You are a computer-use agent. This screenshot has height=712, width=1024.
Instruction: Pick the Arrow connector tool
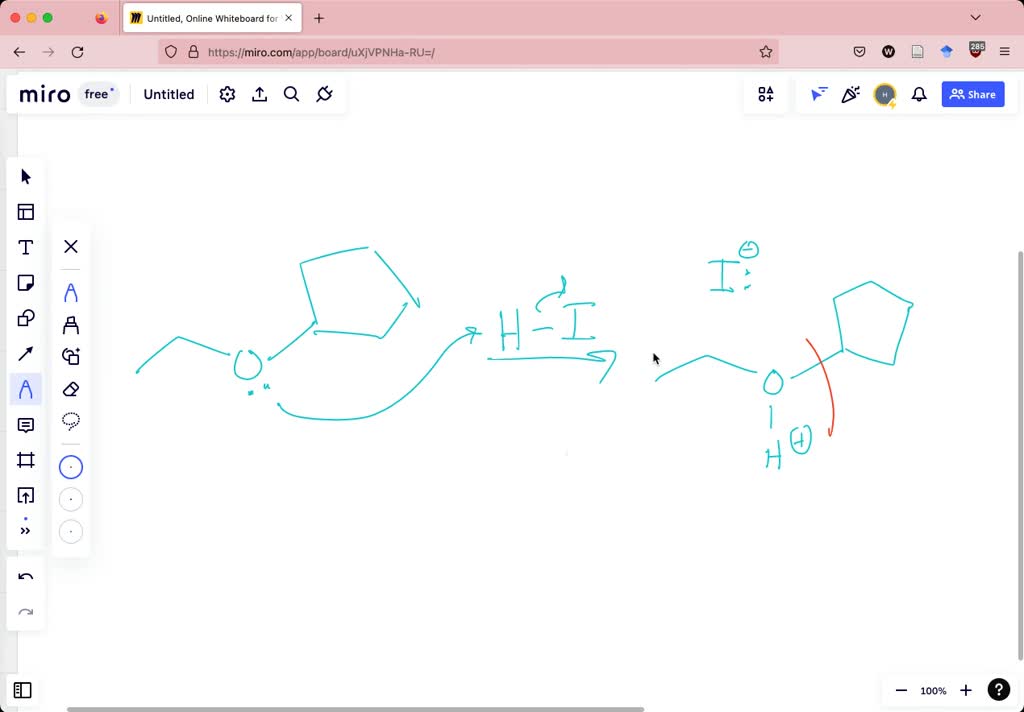25,353
